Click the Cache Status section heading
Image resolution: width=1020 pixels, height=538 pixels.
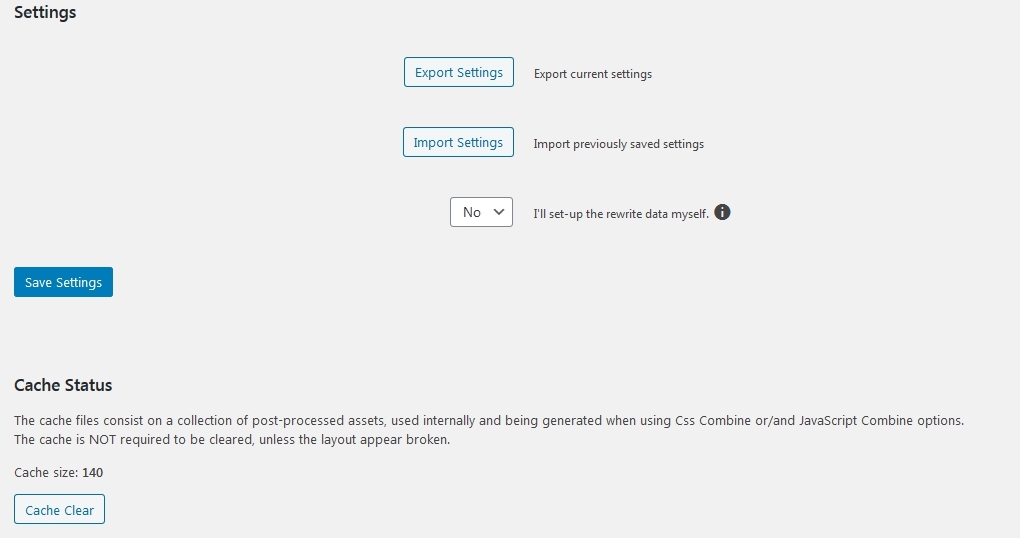63,385
